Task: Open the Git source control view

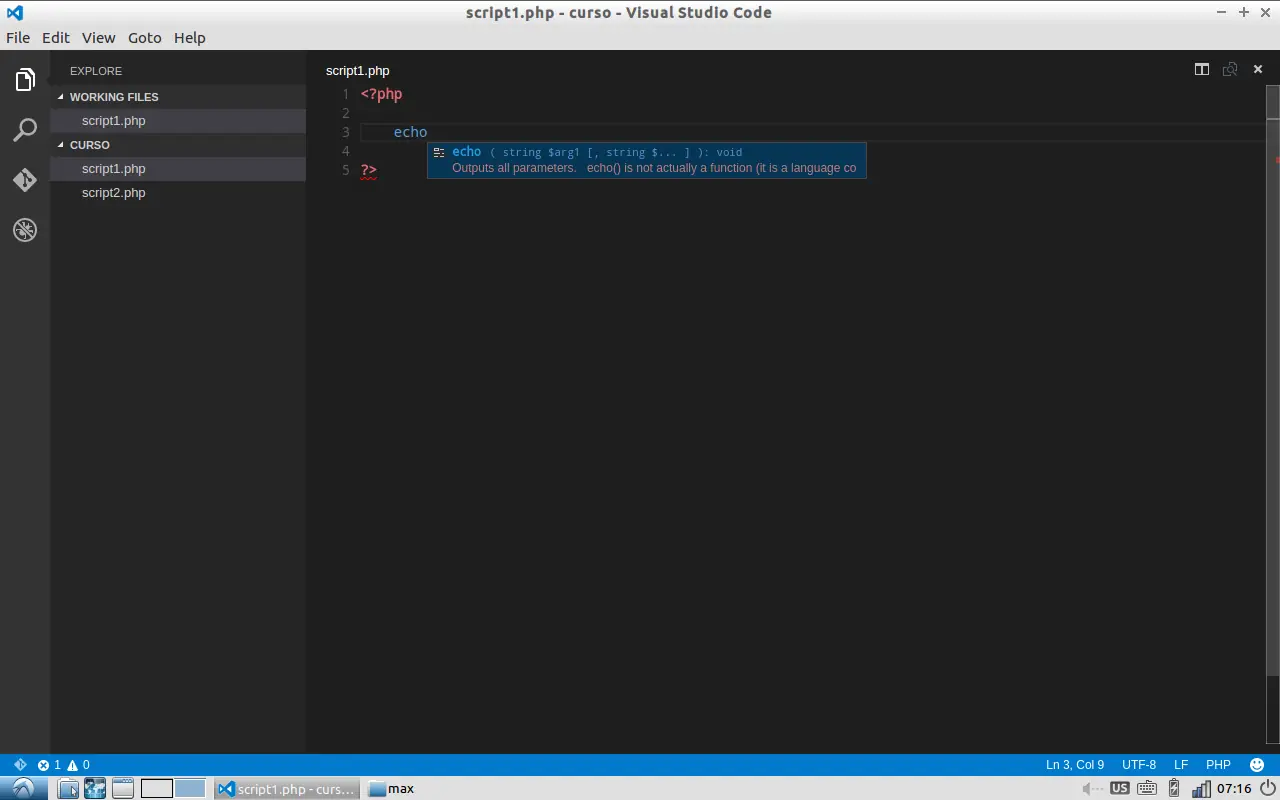Action: [x=25, y=180]
